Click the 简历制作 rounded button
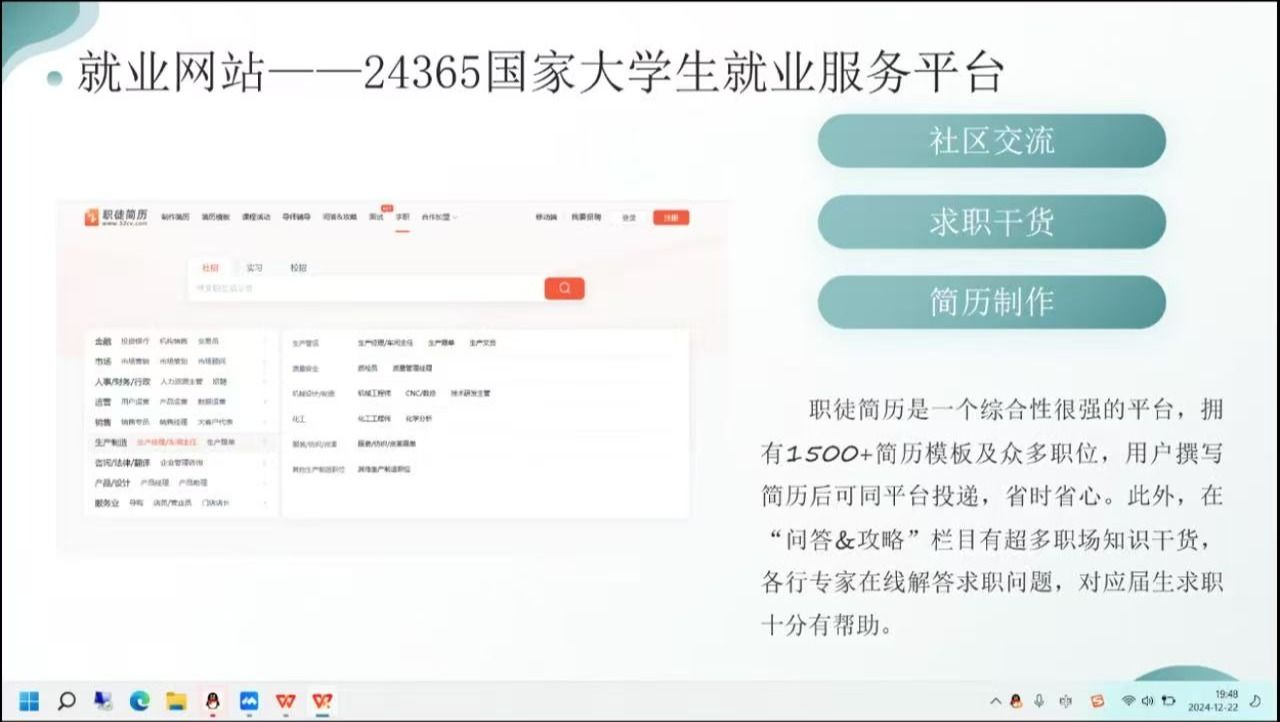The height and width of the screenshot is (722, 1280). tap(991, 302)
